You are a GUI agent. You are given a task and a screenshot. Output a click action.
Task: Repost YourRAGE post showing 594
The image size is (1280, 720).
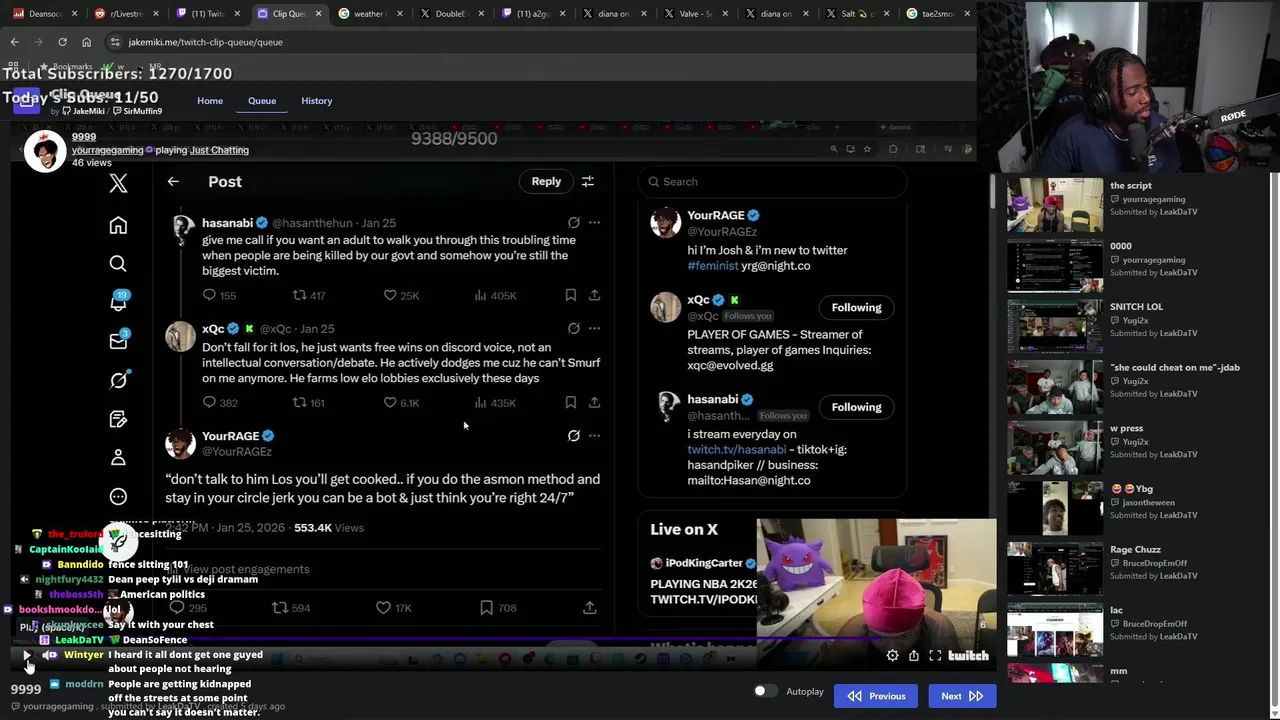point(281,607)
